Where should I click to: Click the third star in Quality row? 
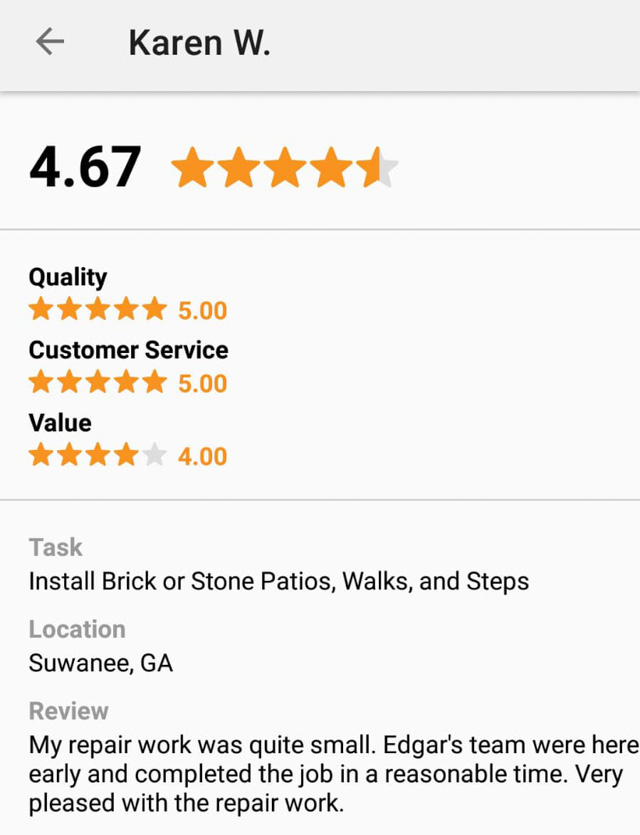pos(98,309)
